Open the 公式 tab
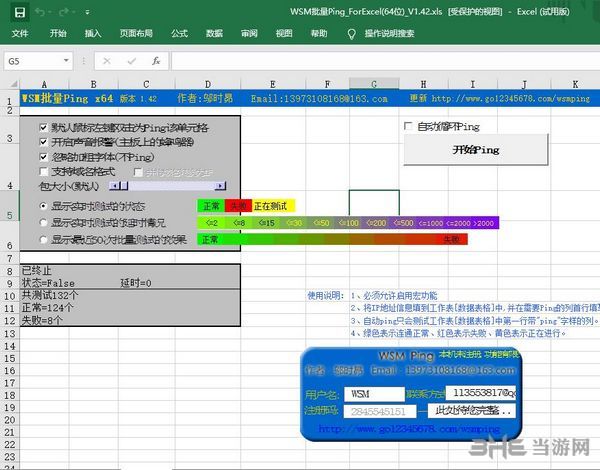The width and height of the screenshot is (600, 470). point(179,33)
